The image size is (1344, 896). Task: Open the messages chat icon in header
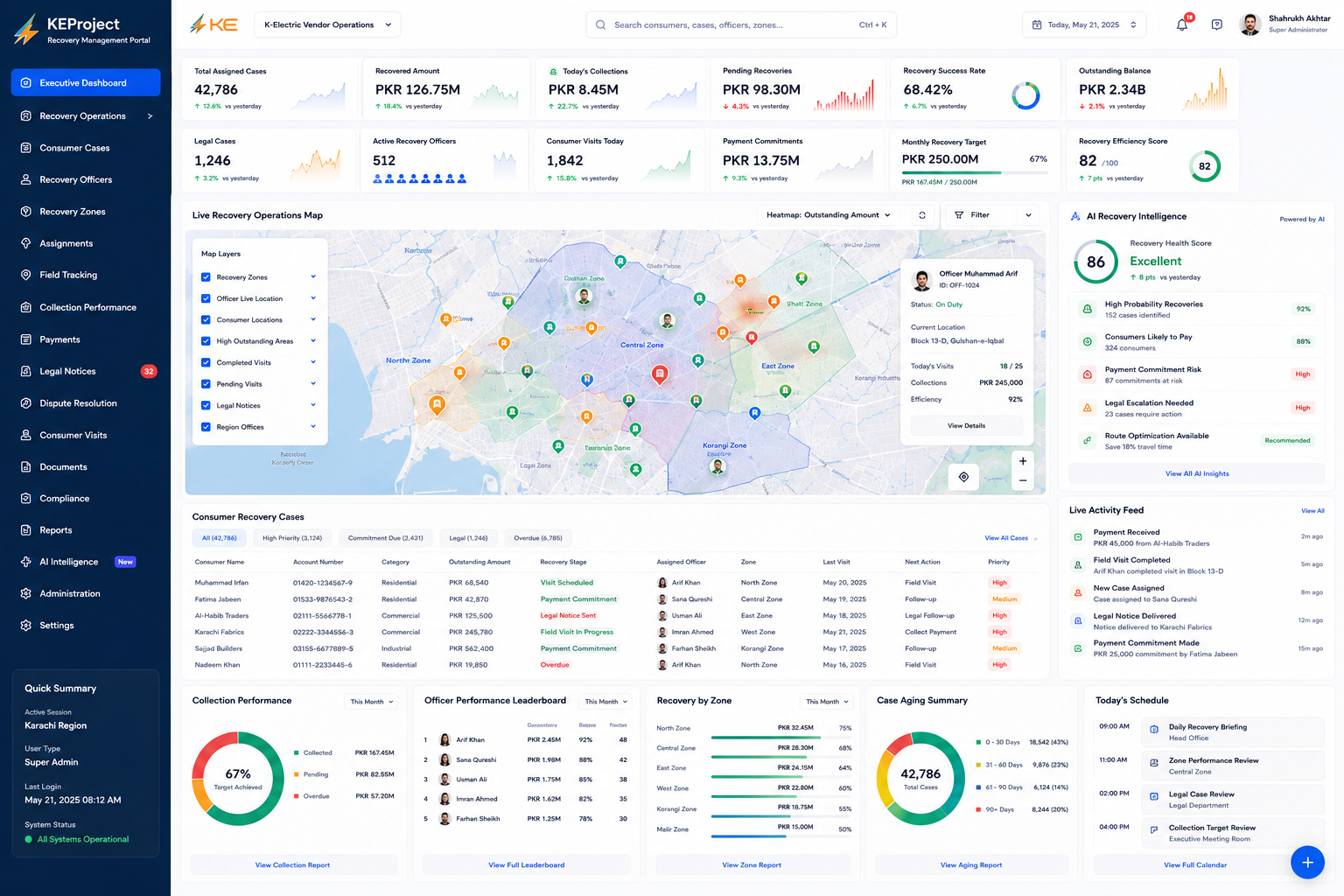1216,24
